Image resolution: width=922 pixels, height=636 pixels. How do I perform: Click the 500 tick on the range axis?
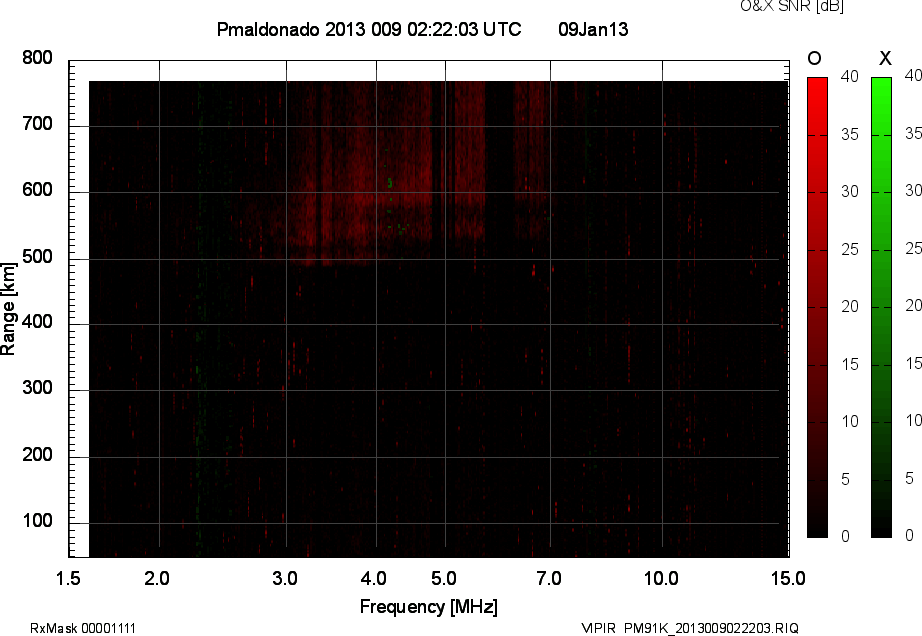(37, 258)
